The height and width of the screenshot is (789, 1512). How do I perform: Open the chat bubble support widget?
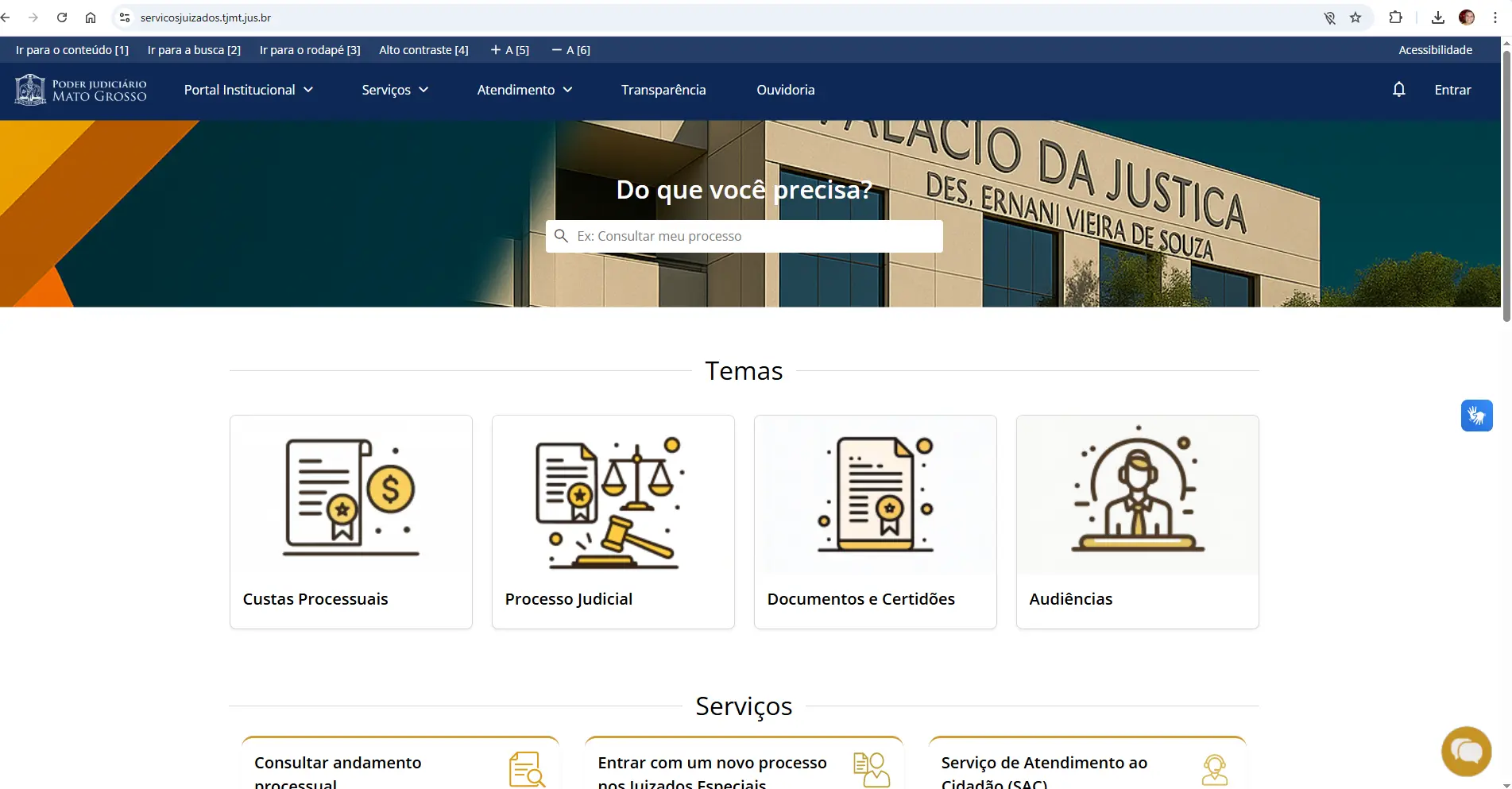click(x=1466, y=751)
